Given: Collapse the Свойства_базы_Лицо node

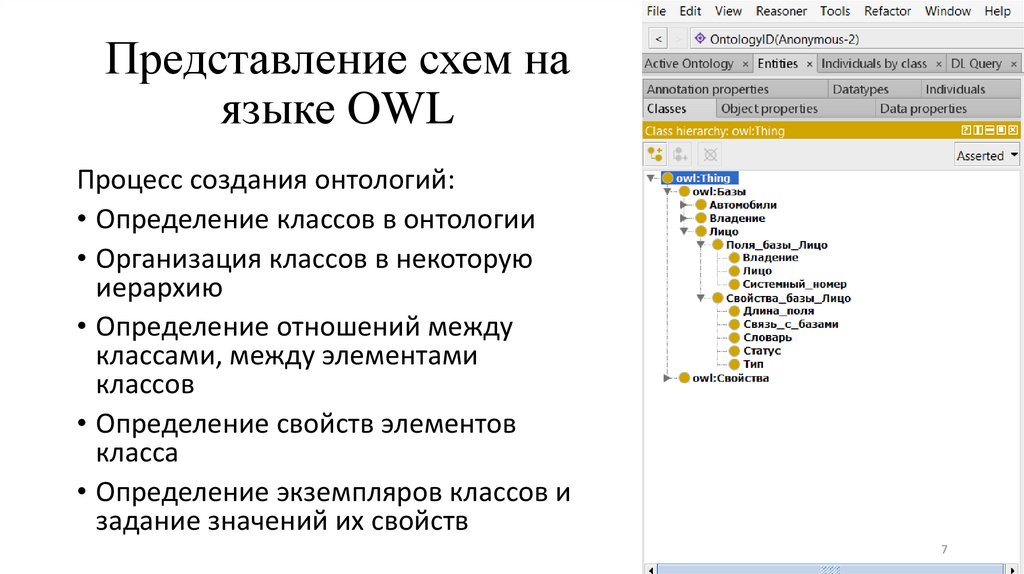Looking at the screenshot, I should (x=700, y=298).
